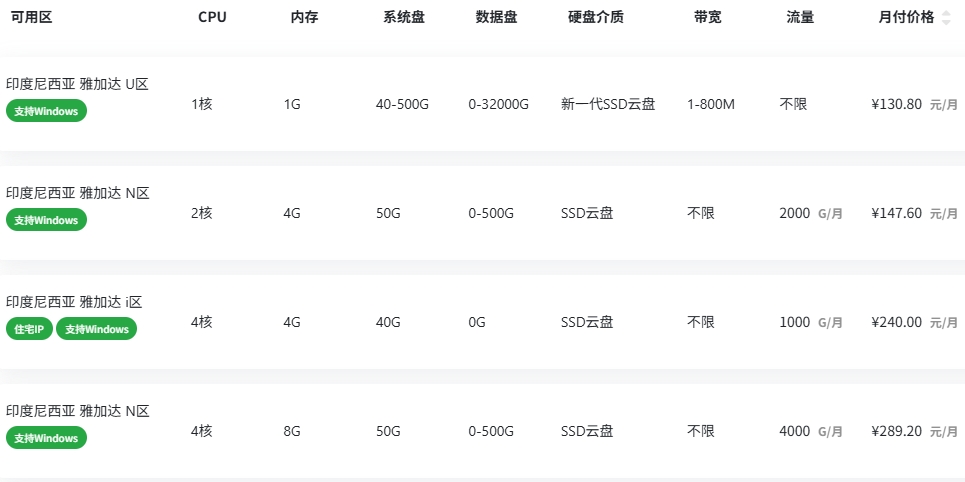Select the 印度尼西亚 雅加达 i区 zone name
Viewport: 965px width, 482px height.
[75, 302]
